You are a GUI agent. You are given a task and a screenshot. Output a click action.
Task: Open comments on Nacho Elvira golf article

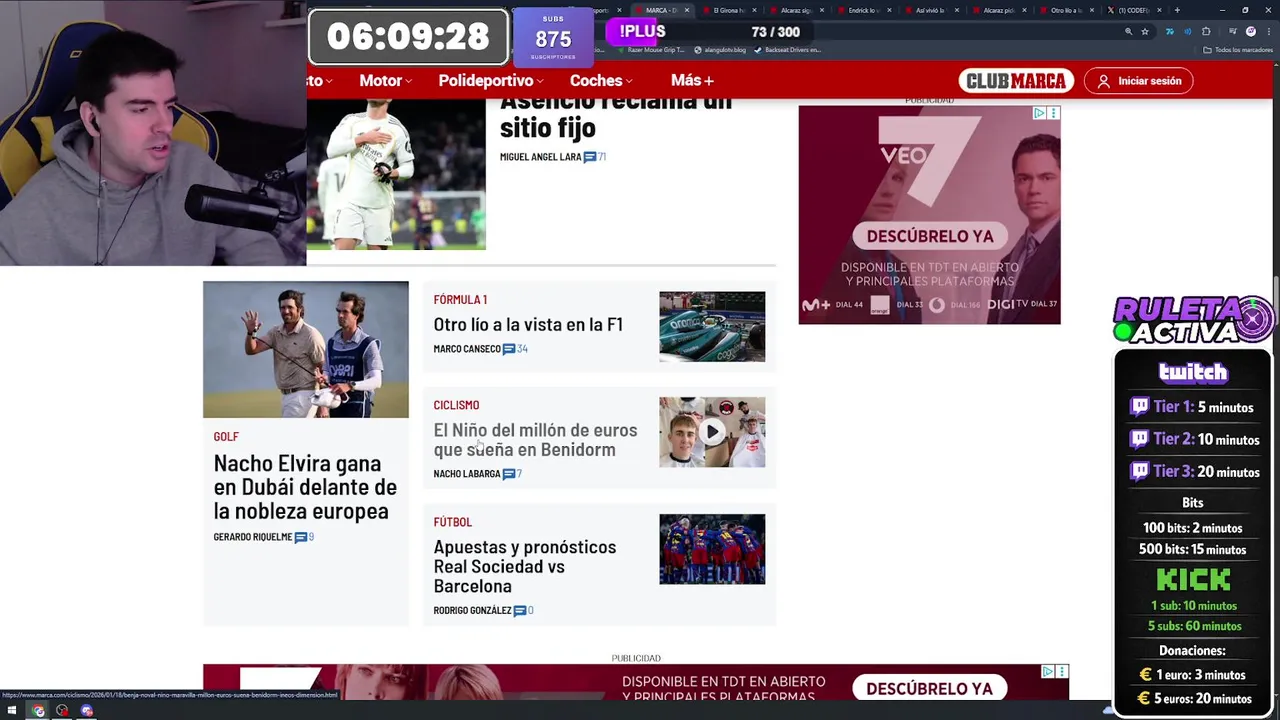(x=300, y=537)
